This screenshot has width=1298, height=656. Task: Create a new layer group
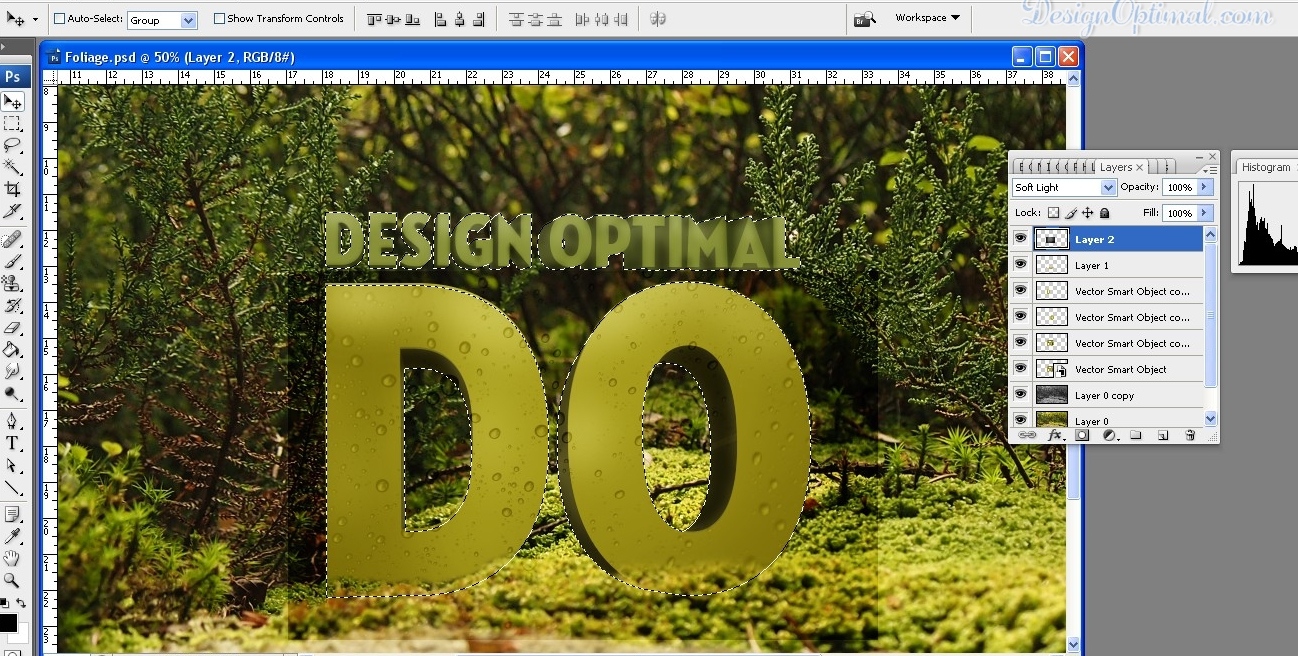click(1136, 435)
